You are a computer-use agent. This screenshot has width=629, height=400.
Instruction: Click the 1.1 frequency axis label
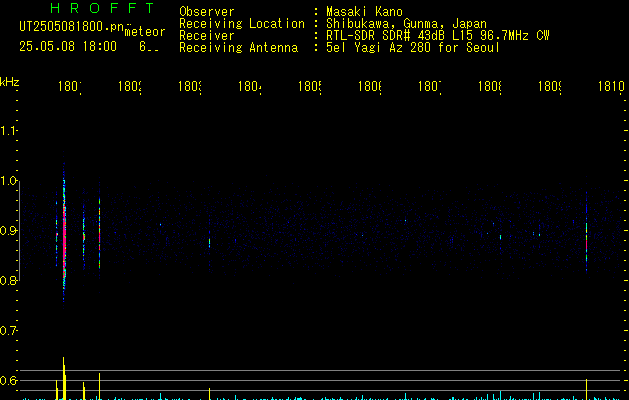click(x=8, y=131)
